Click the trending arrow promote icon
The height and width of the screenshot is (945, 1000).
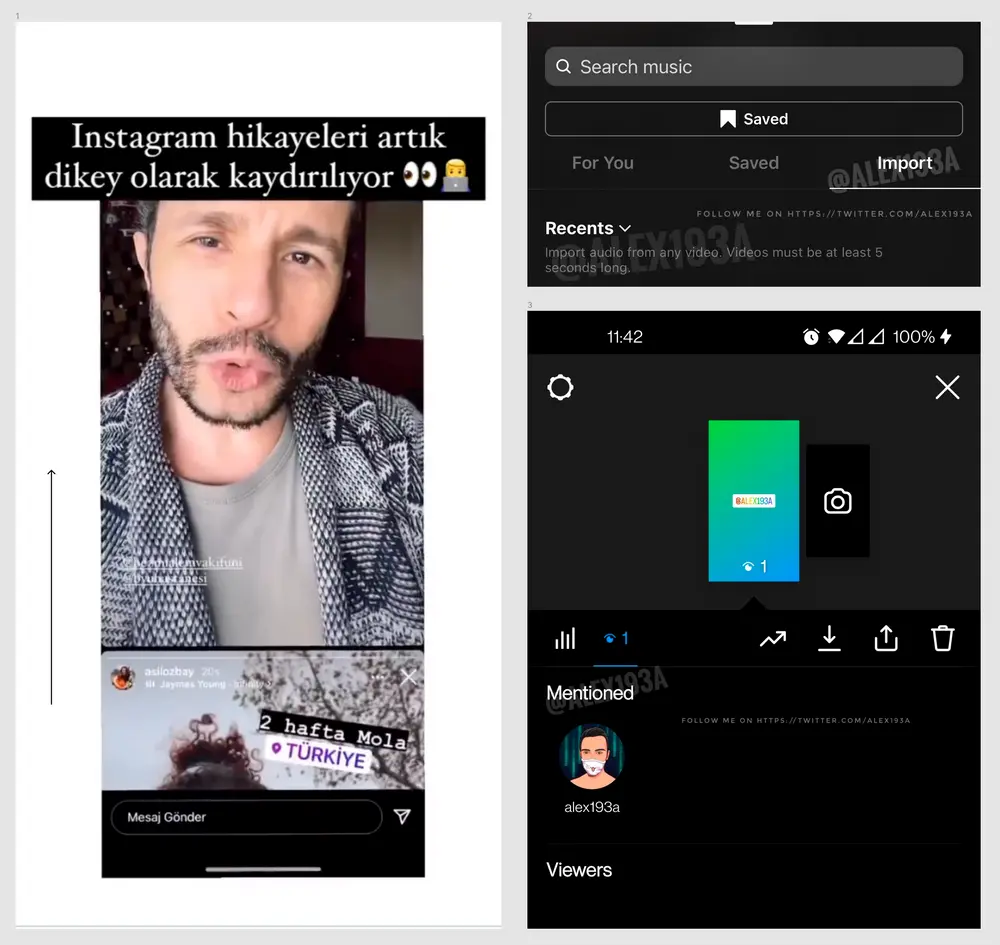pos(772,639)
